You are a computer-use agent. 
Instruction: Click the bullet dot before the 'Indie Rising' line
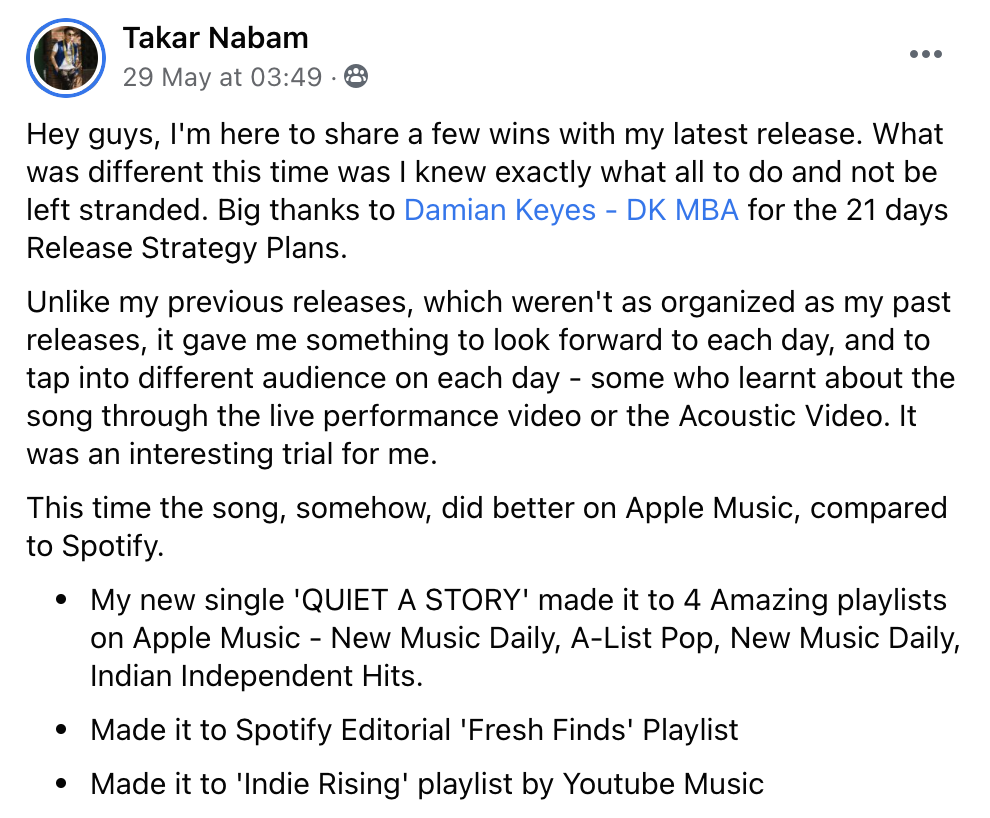point(62,784)
